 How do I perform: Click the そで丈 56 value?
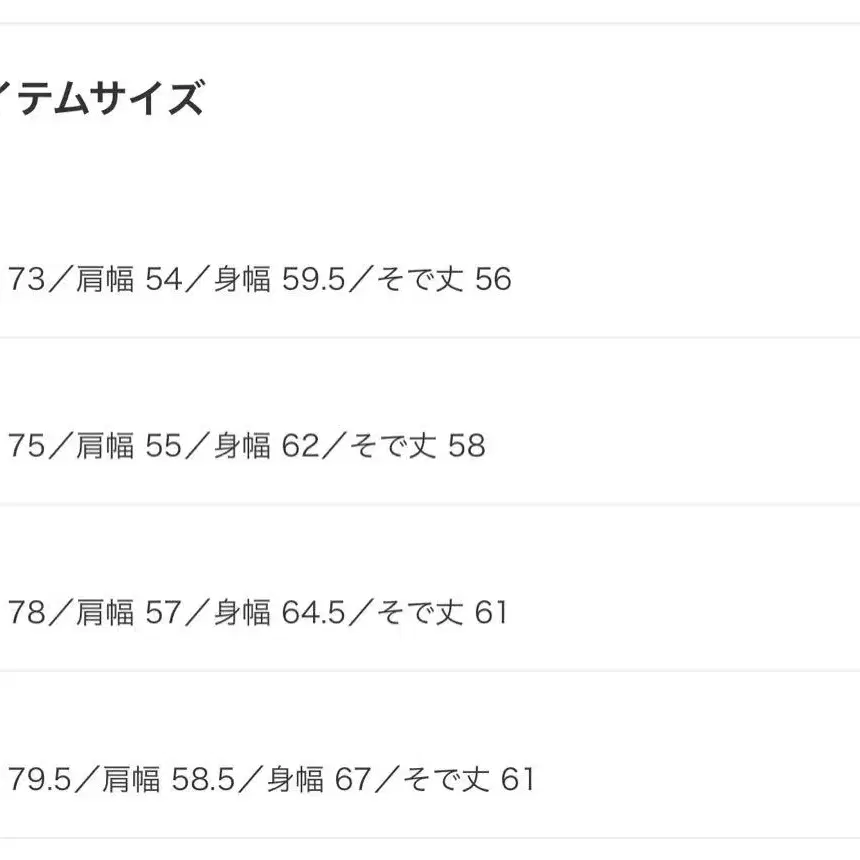[444, 279]
